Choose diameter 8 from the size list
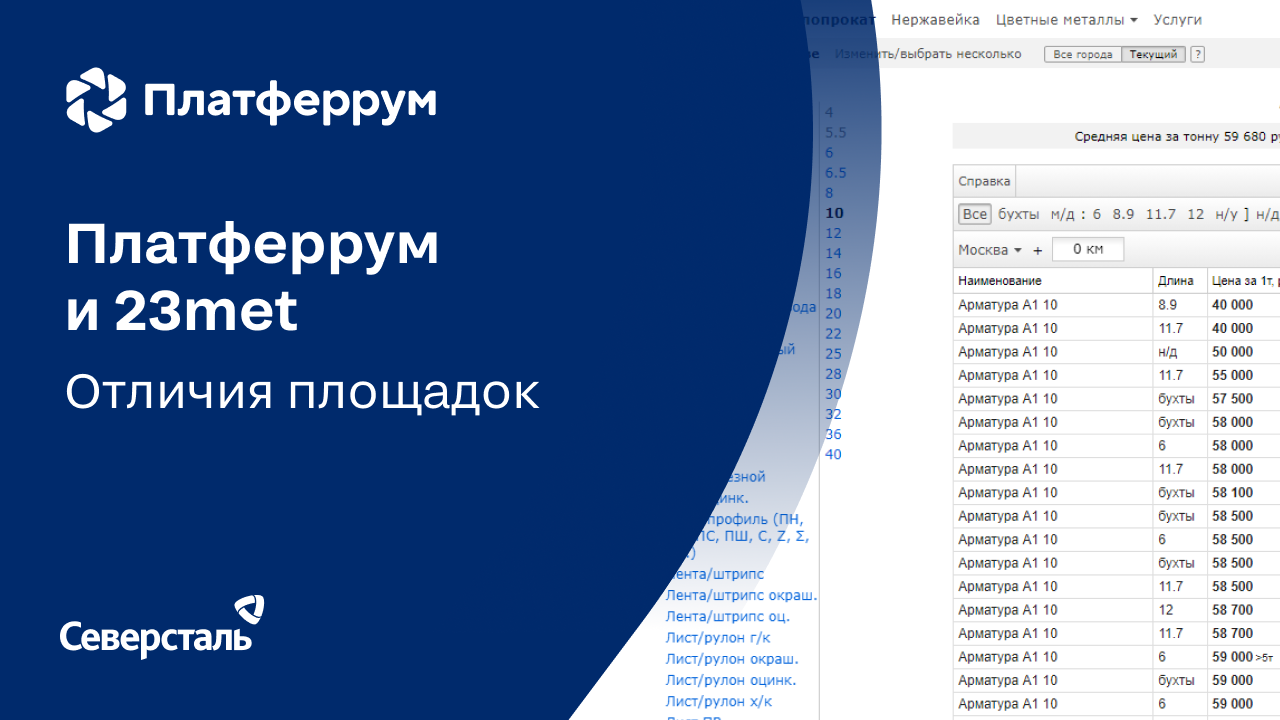This screenshot has height=720, width=1280. (829, 192)
